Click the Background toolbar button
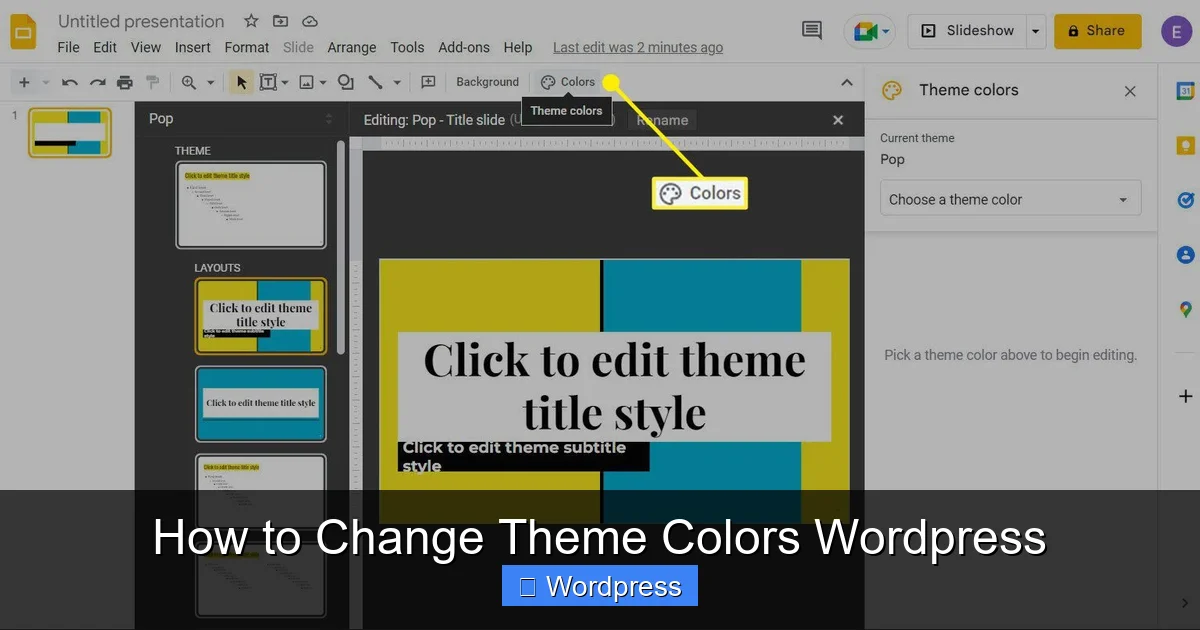Image resolution: width=1200 pixels, height=630 pixels. pos(487,82)
